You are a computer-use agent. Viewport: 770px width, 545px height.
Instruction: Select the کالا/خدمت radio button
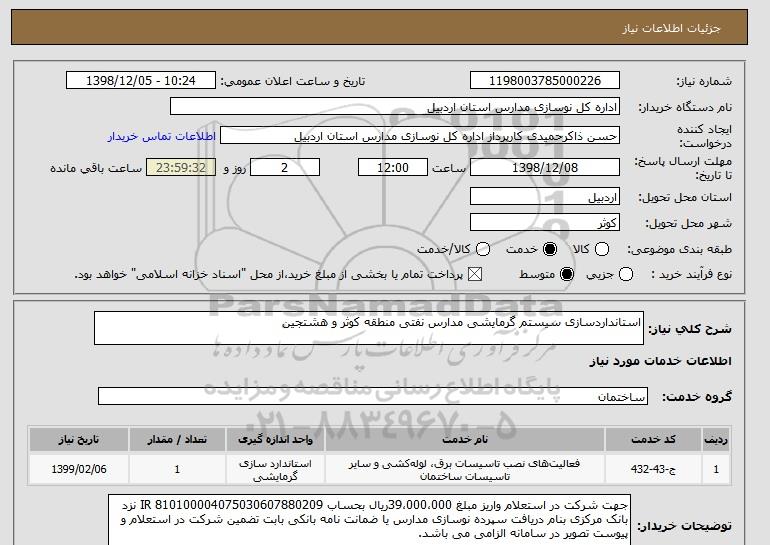coord(483,249)
